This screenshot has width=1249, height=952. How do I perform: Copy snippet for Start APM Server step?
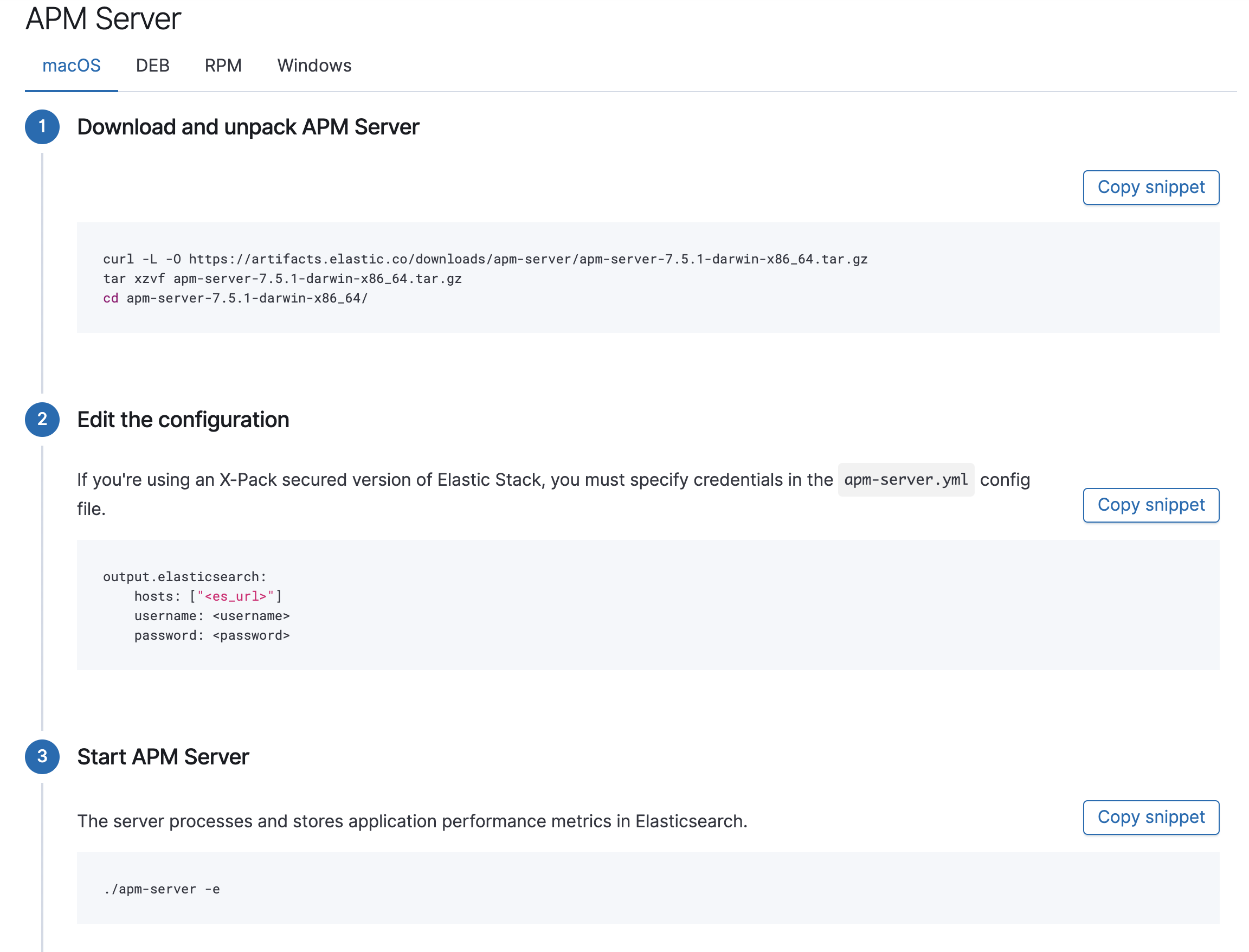tap(1150, 817)
